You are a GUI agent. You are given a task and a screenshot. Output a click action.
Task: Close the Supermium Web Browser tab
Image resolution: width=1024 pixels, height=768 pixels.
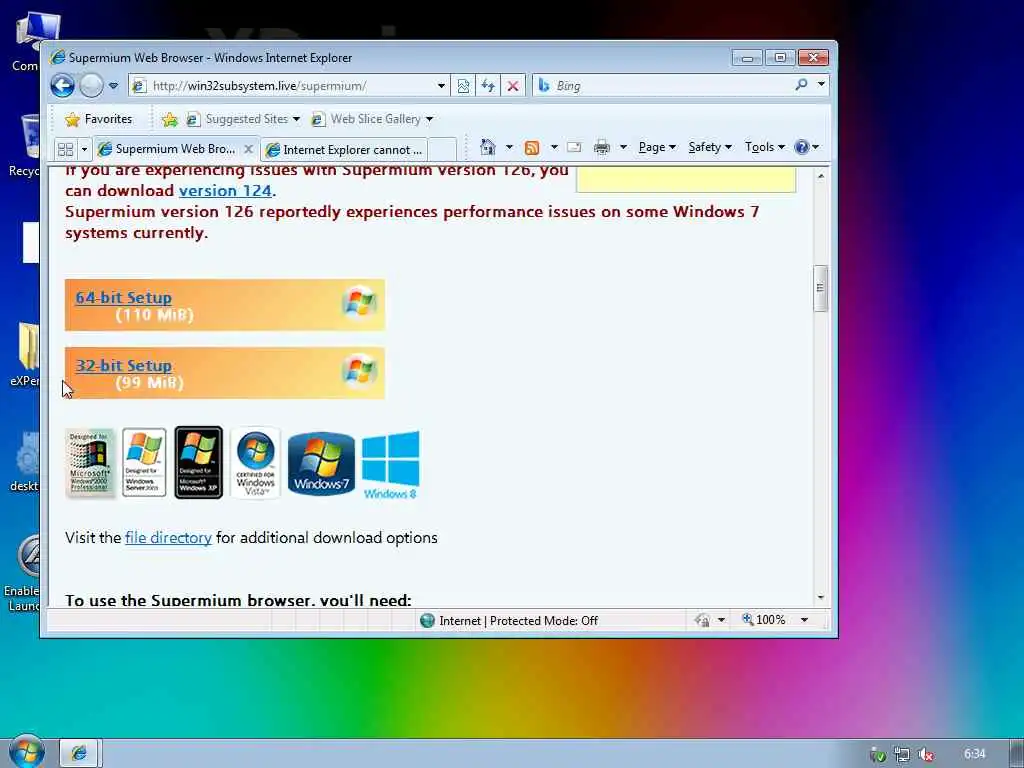[248, 149]
